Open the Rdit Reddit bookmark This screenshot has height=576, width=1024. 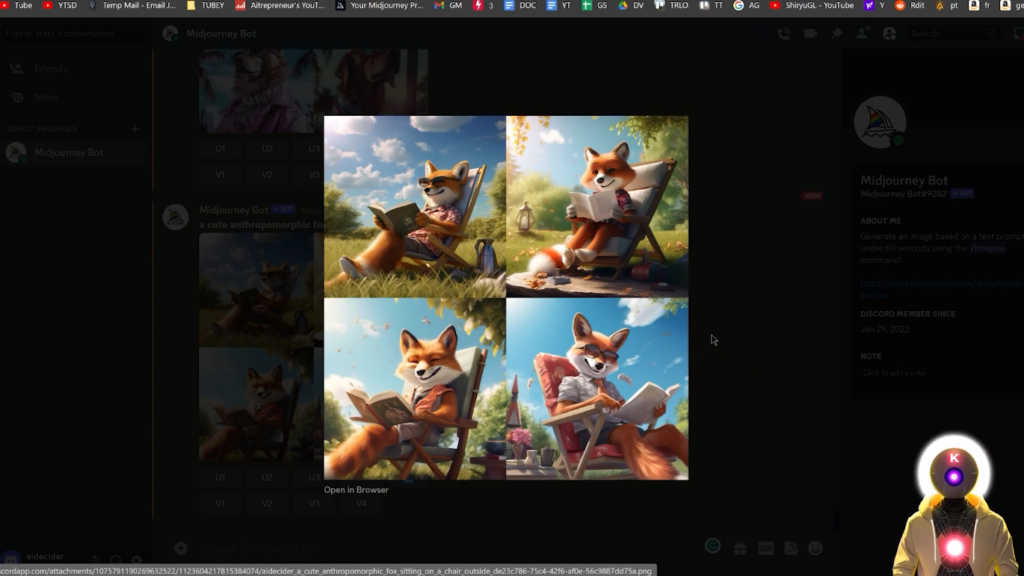pos(910,5)
